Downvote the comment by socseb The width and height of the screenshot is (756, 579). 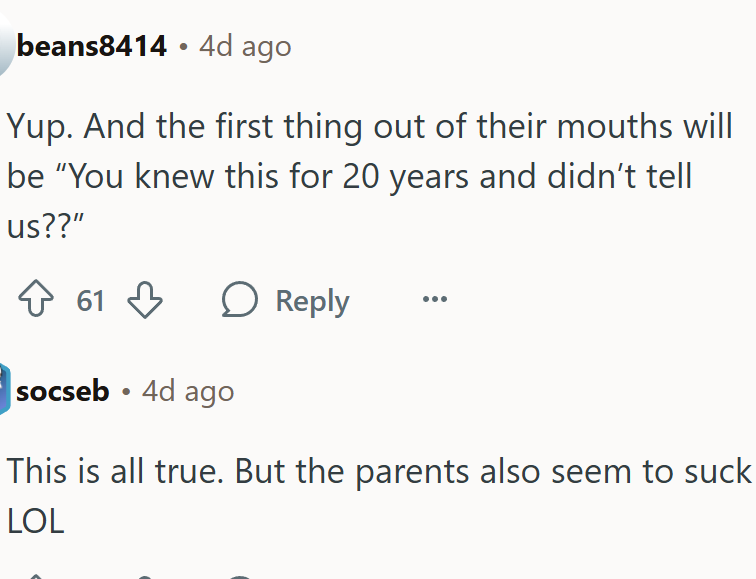[146, 575]
